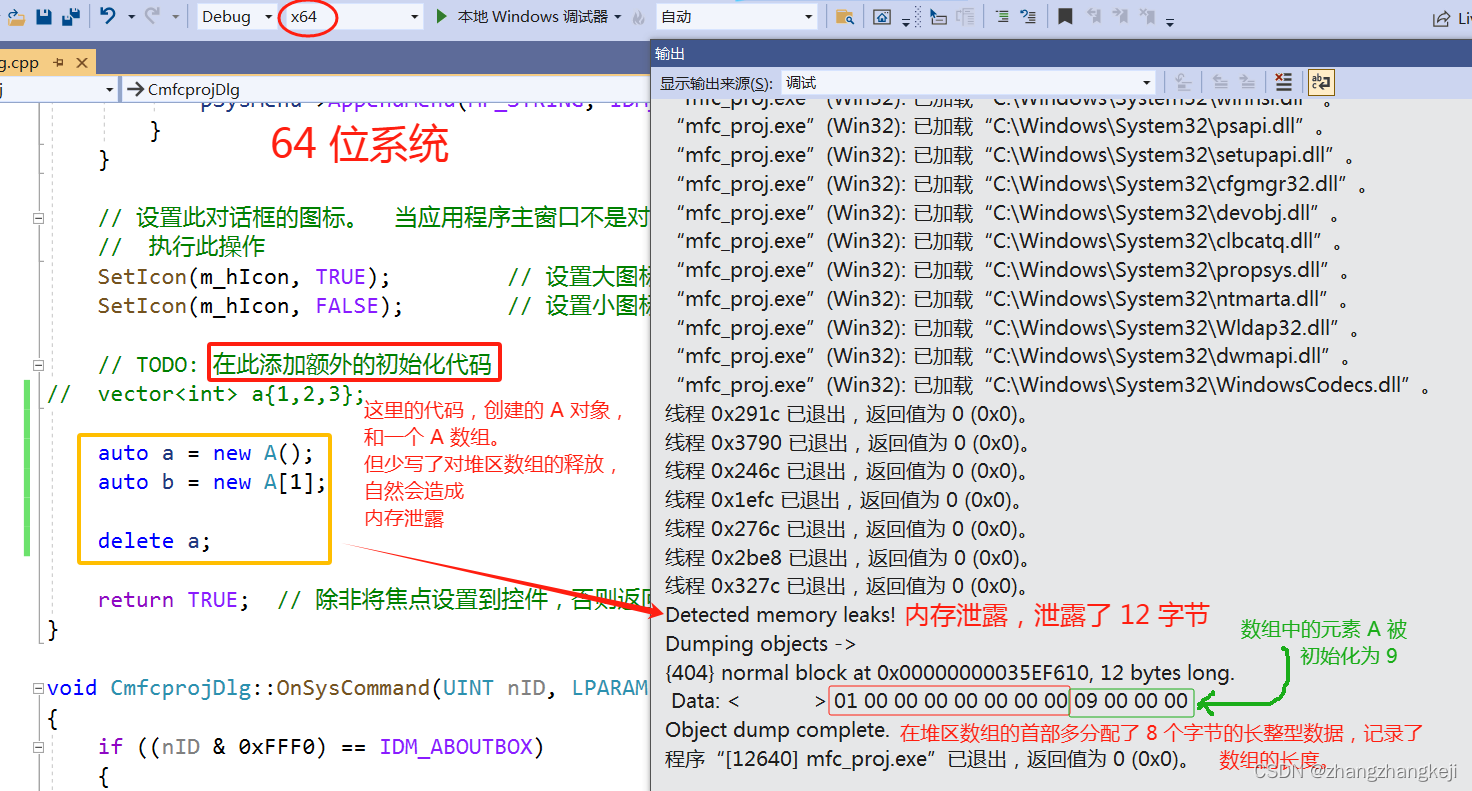Open the 显示输出来源 dropdown

pos(968,83)
